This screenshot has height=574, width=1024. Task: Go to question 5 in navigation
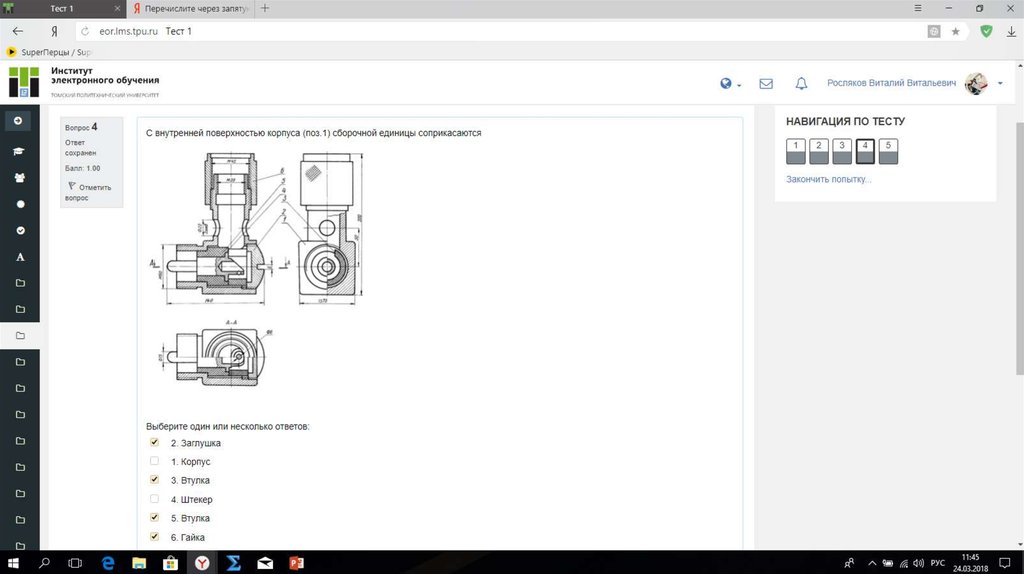coord(888,151)
